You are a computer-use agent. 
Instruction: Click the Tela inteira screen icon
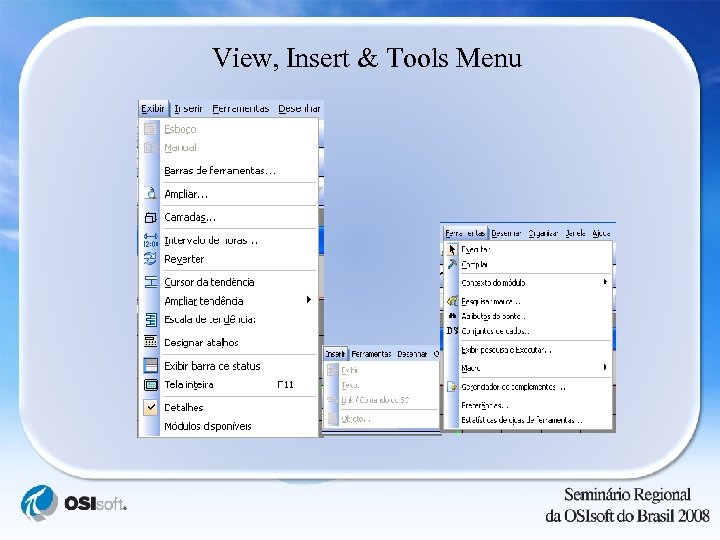point(151,385)
